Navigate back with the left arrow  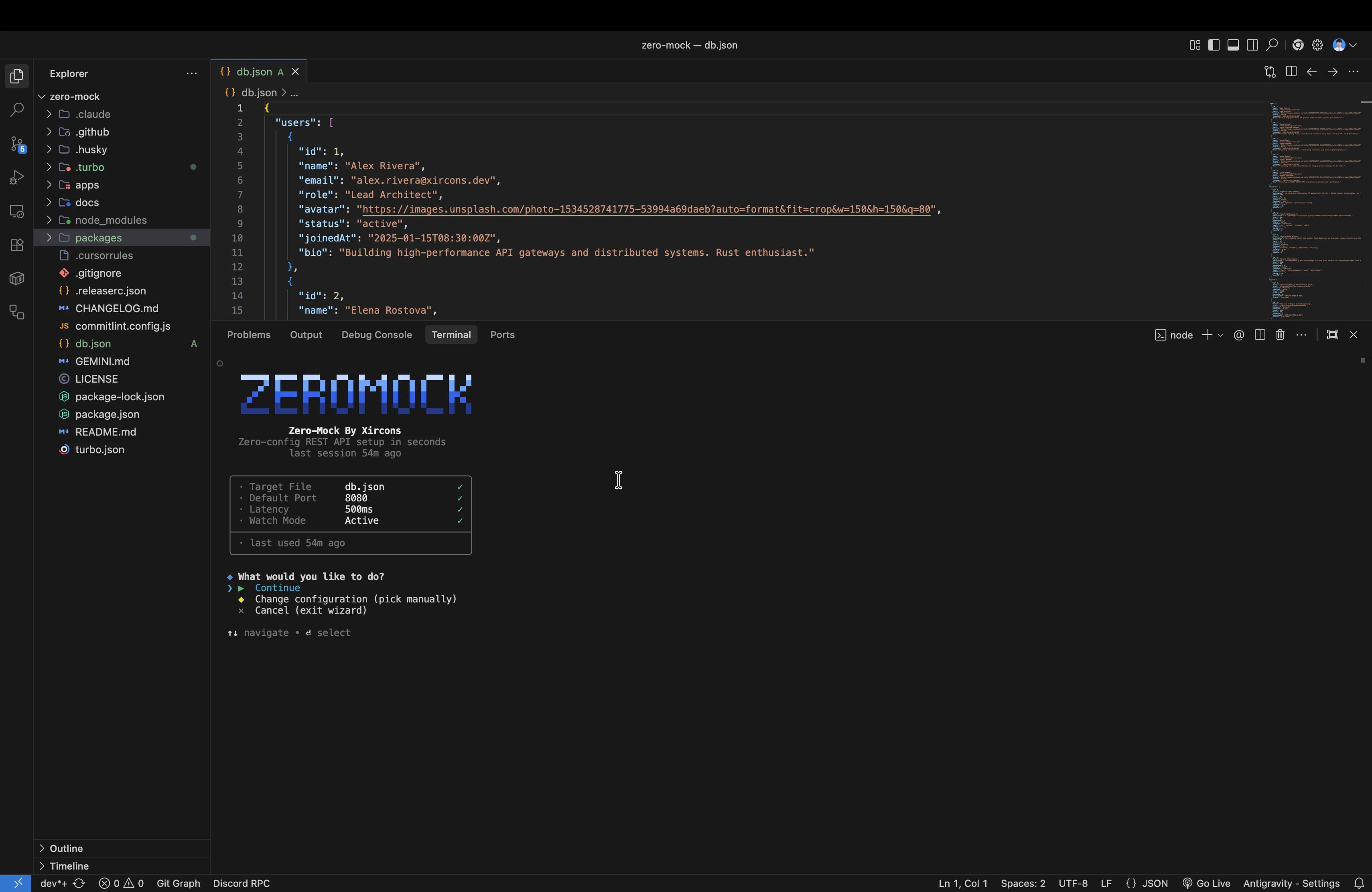click(1311, 71)
